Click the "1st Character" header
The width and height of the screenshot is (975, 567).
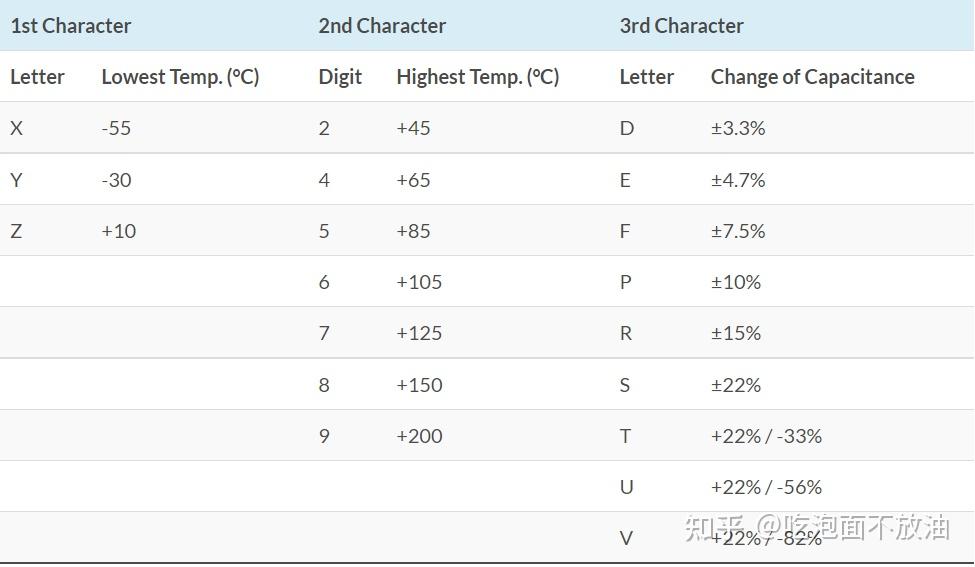point(71,26)
